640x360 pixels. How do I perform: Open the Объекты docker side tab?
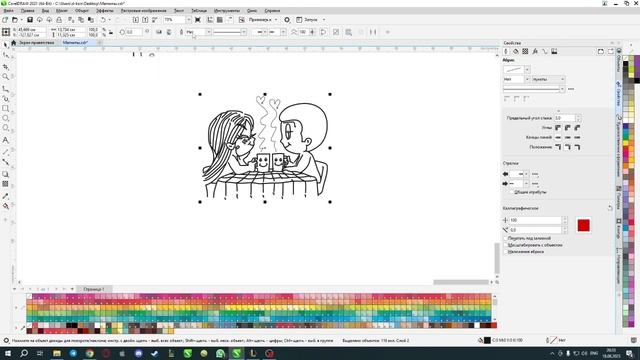point(619,61)
